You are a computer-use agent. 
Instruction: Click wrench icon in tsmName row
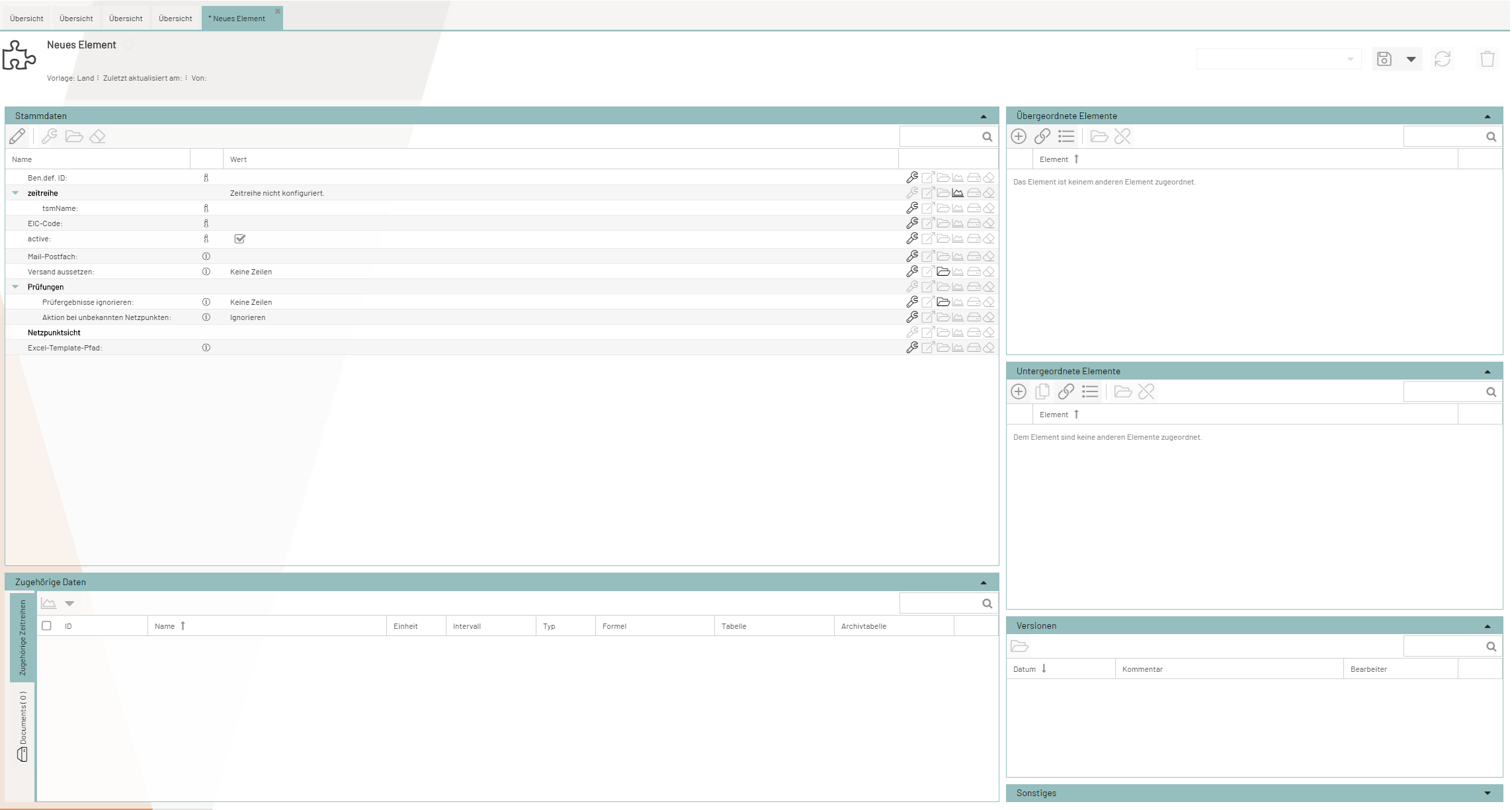pos(912,208)
